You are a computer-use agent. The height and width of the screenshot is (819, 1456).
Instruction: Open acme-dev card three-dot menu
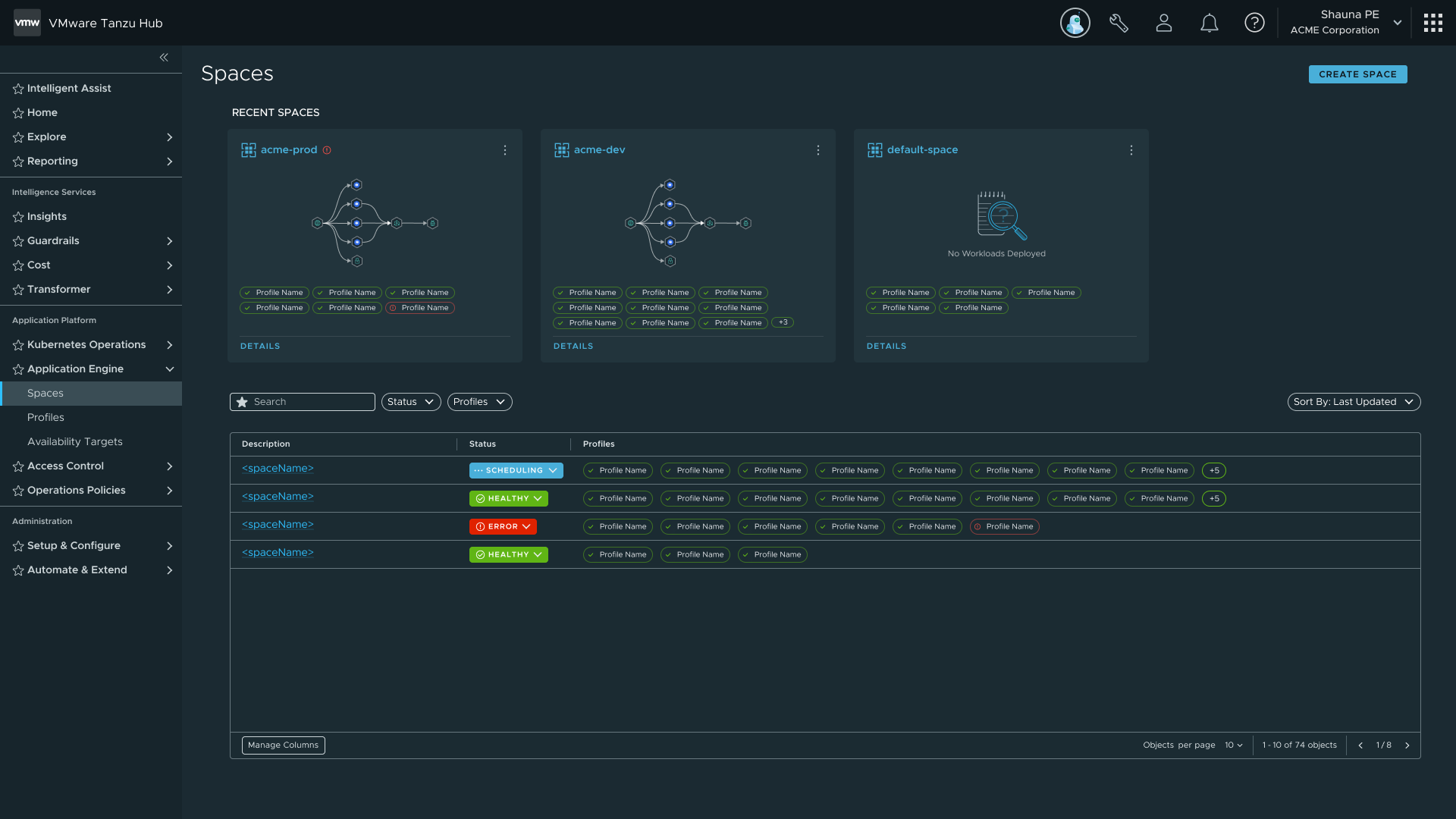[818, 150]
